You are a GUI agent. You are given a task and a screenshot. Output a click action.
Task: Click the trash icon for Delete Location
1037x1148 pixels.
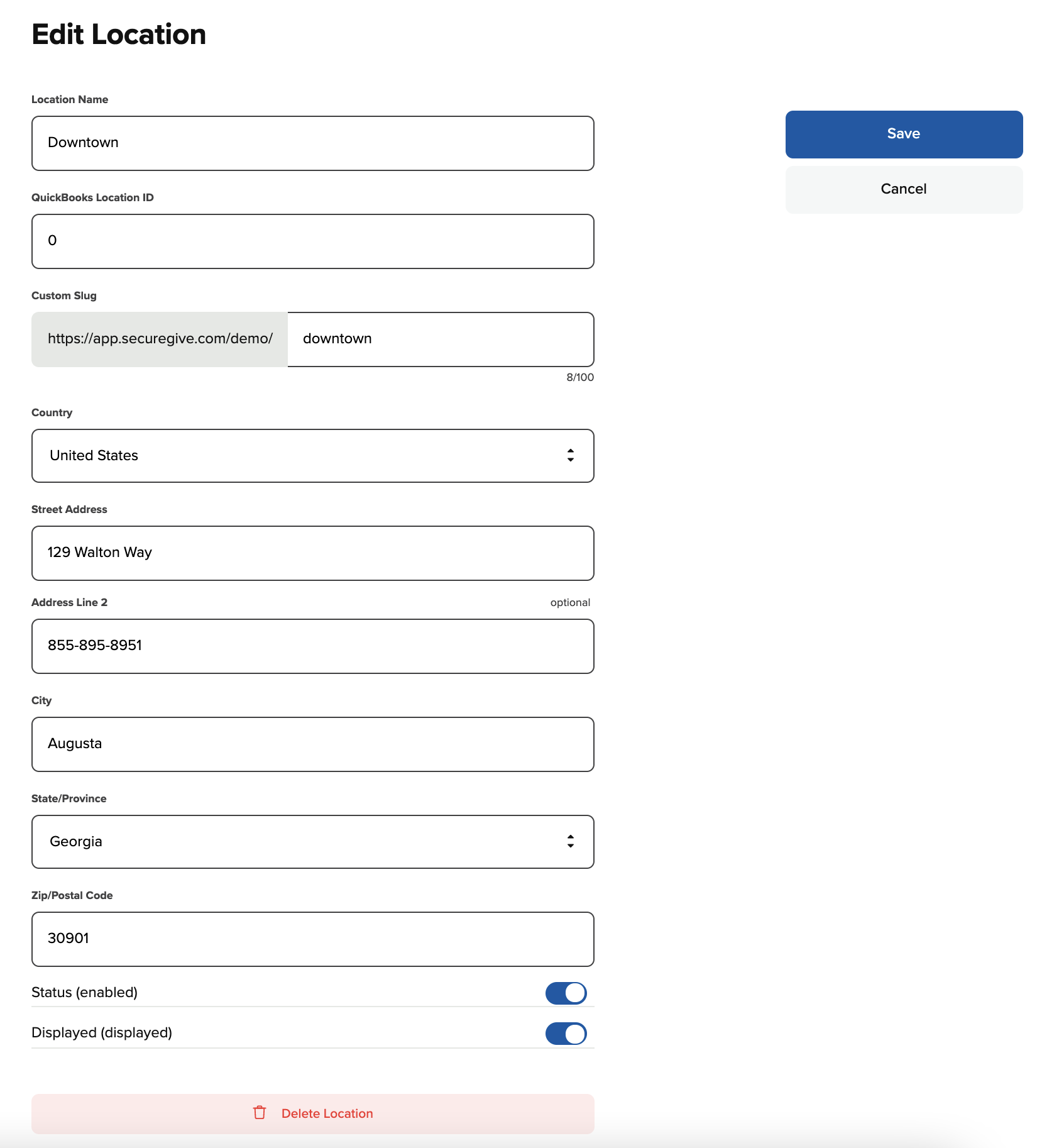coord(260,1113)
